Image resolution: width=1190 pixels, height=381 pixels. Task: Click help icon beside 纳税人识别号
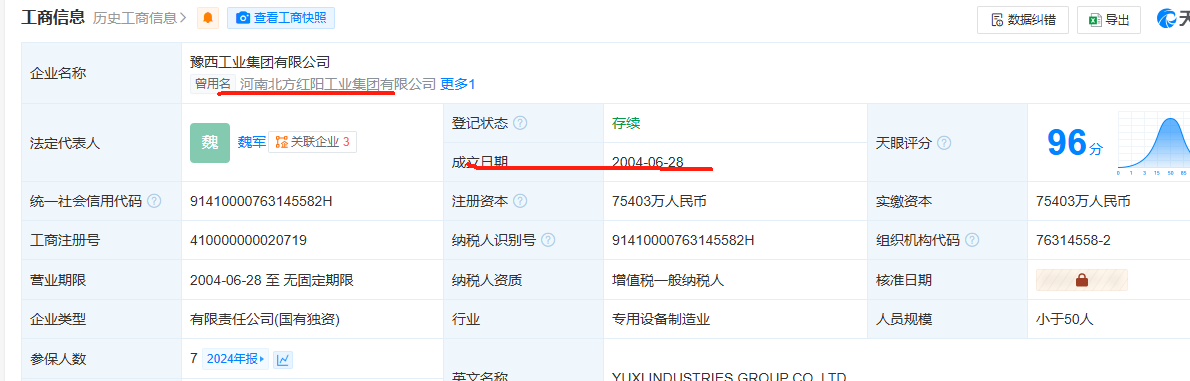point(548,241)
